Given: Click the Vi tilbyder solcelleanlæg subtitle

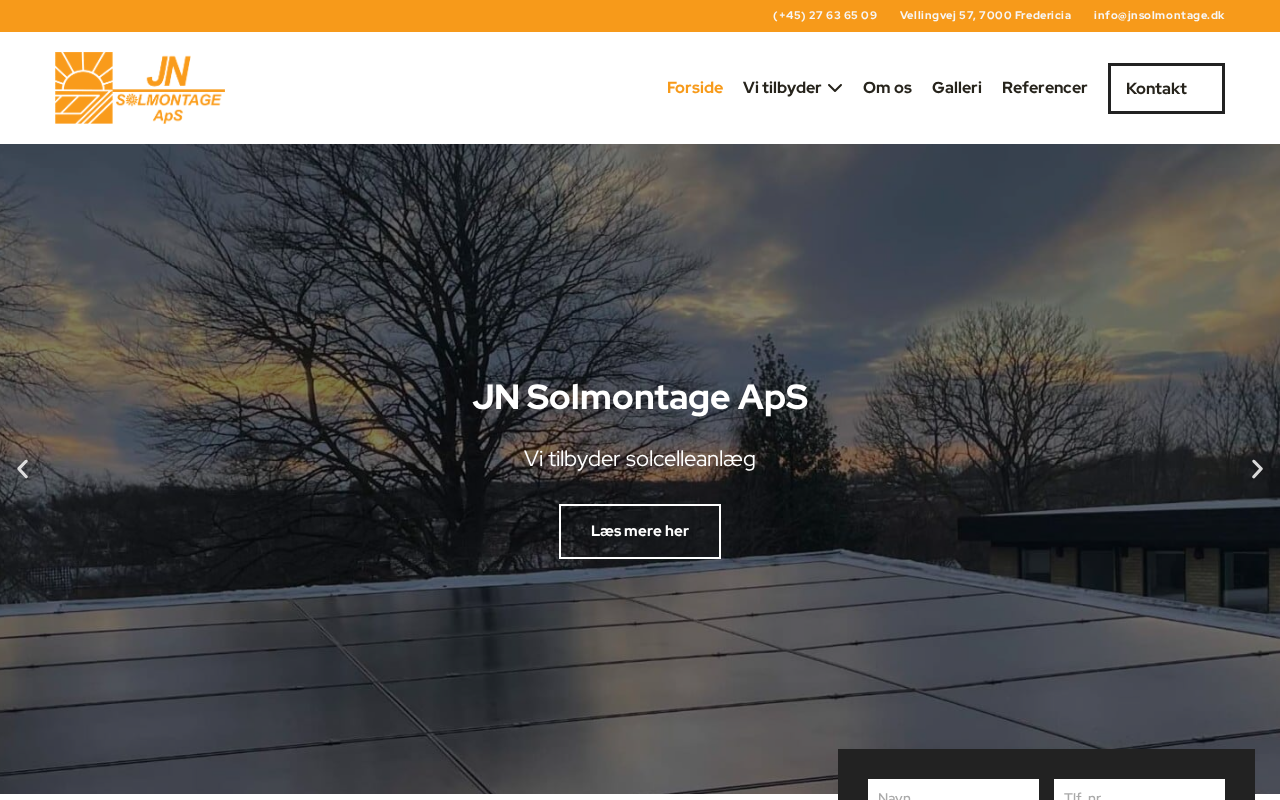Looking at the screenshot, I should pos(640,459).
